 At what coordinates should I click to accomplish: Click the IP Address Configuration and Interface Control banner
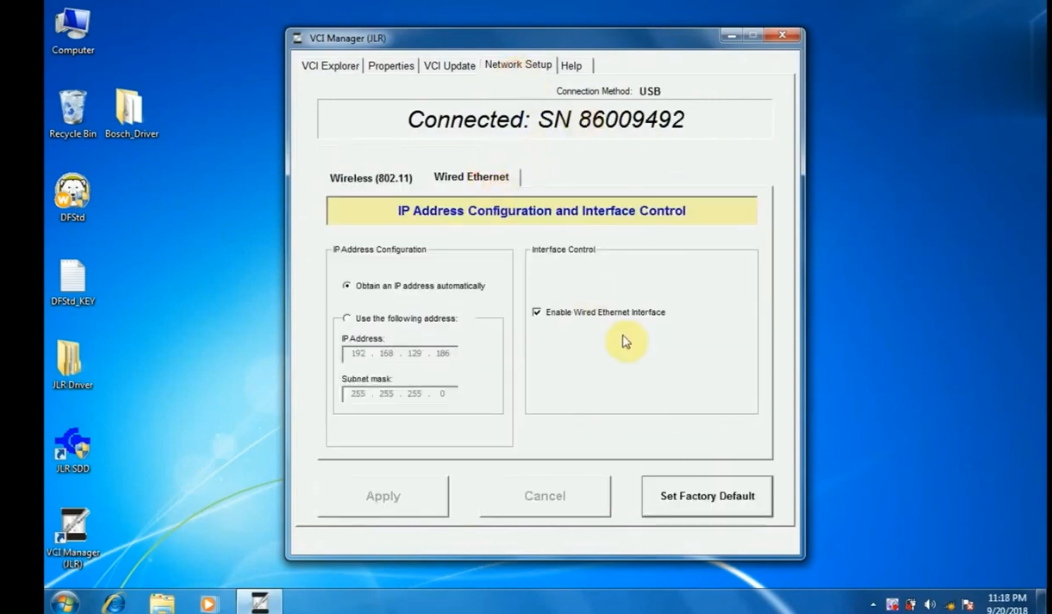click(x=541, y=211)
